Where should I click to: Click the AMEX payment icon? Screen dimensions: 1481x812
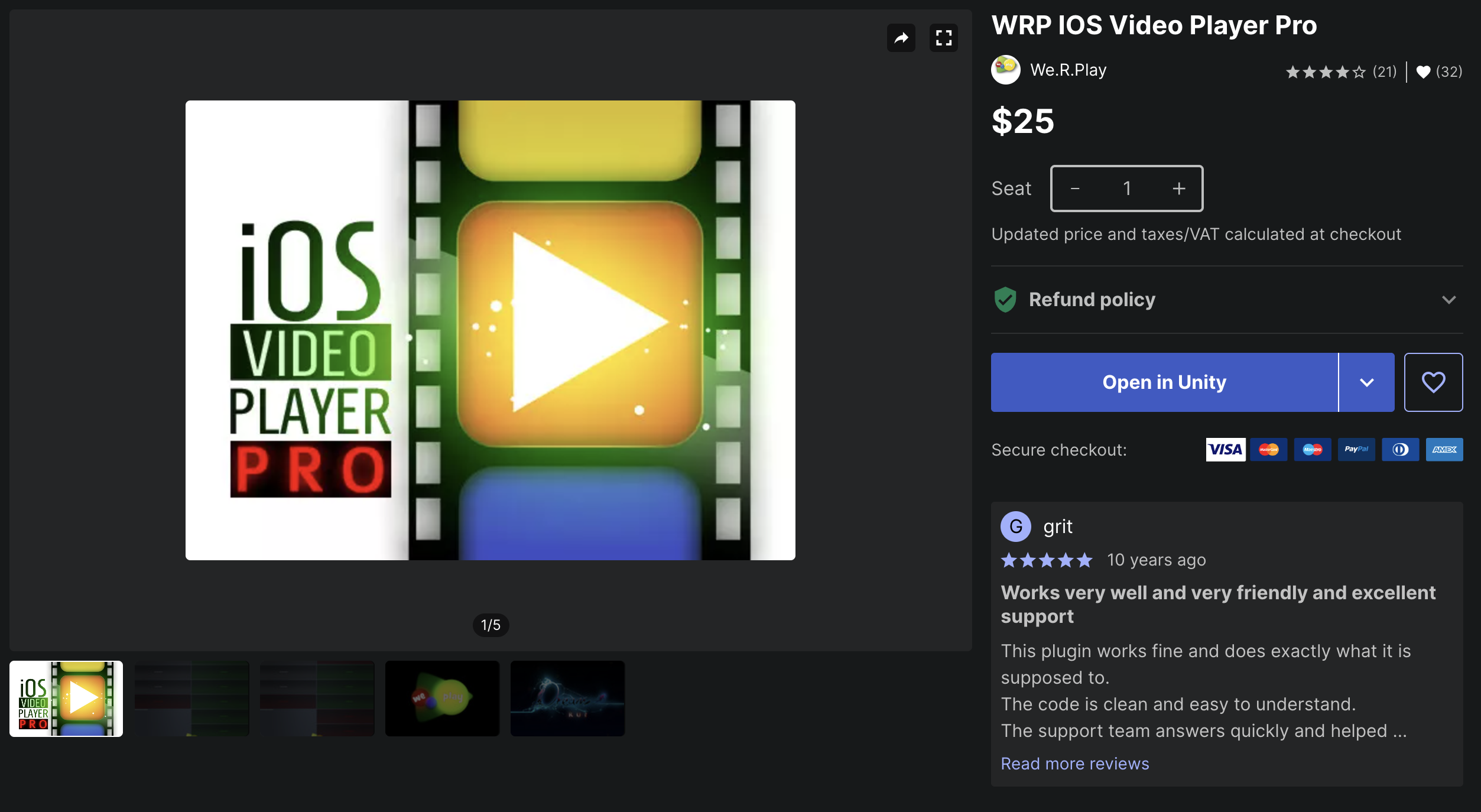click(x=1444, y=450)
